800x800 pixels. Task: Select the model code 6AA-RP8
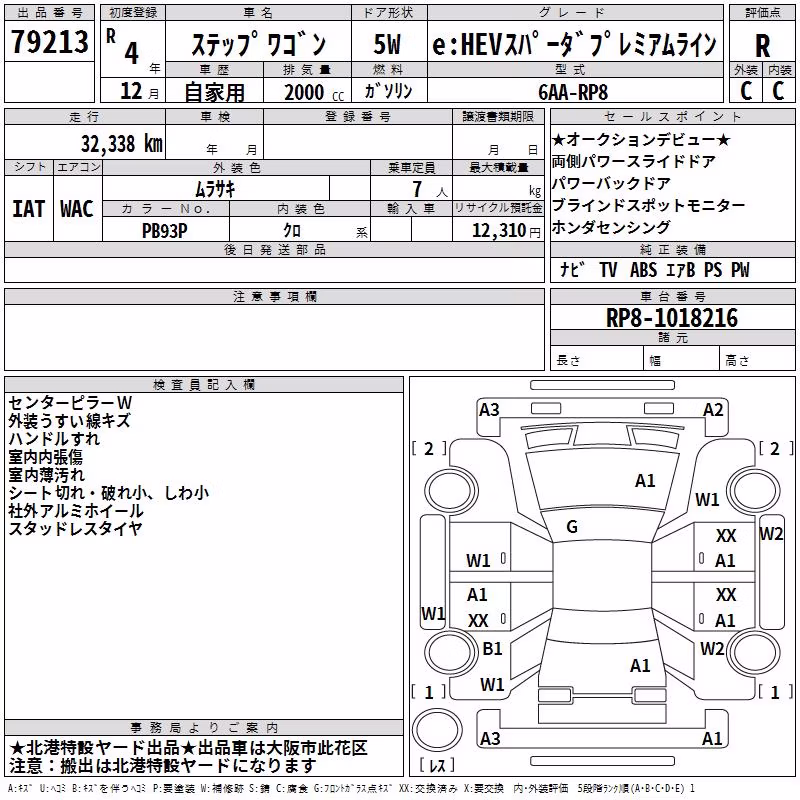click(573, 92)
